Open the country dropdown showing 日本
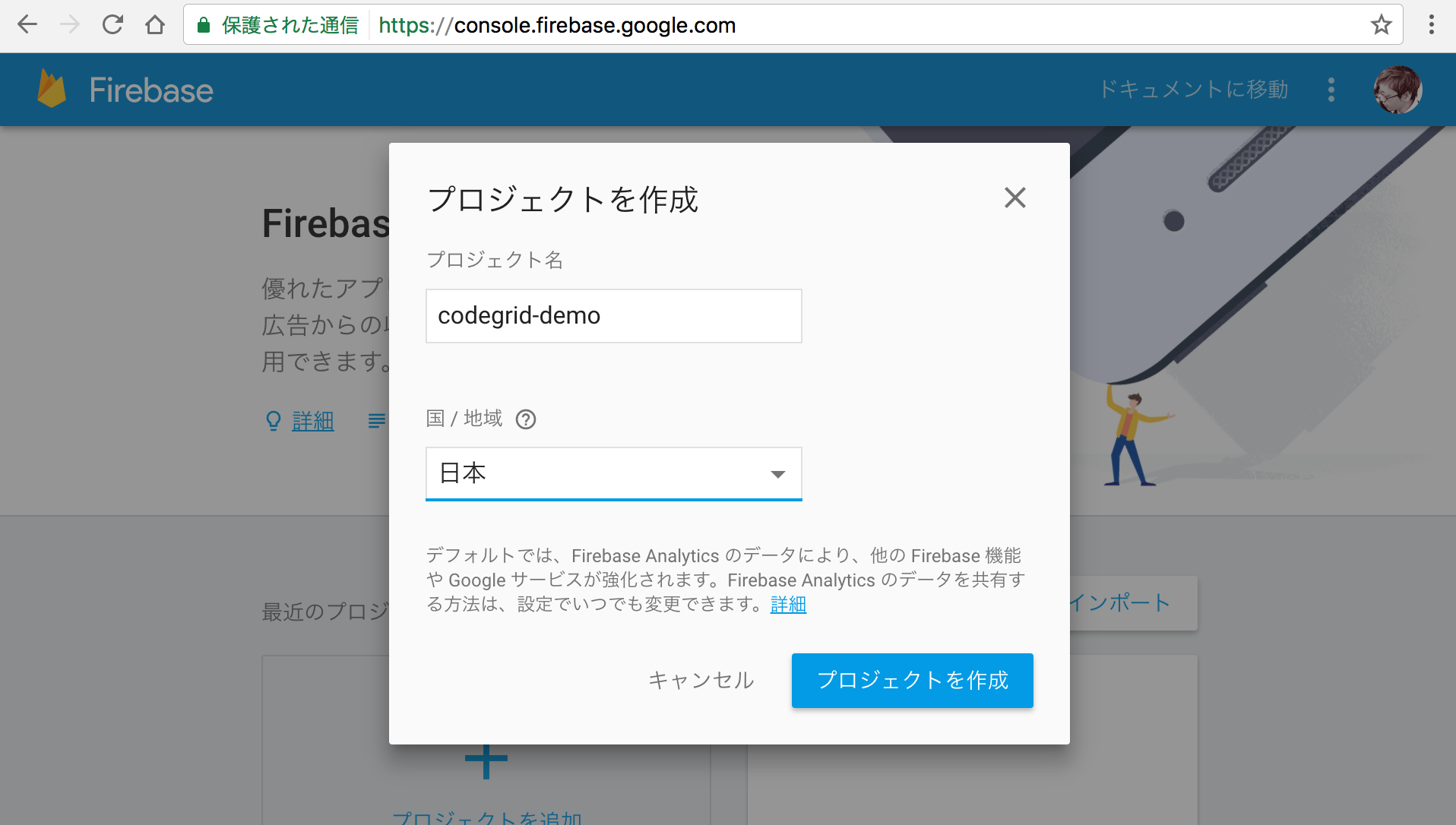This screenshot has height=825, width=1456. pos(614,474)
